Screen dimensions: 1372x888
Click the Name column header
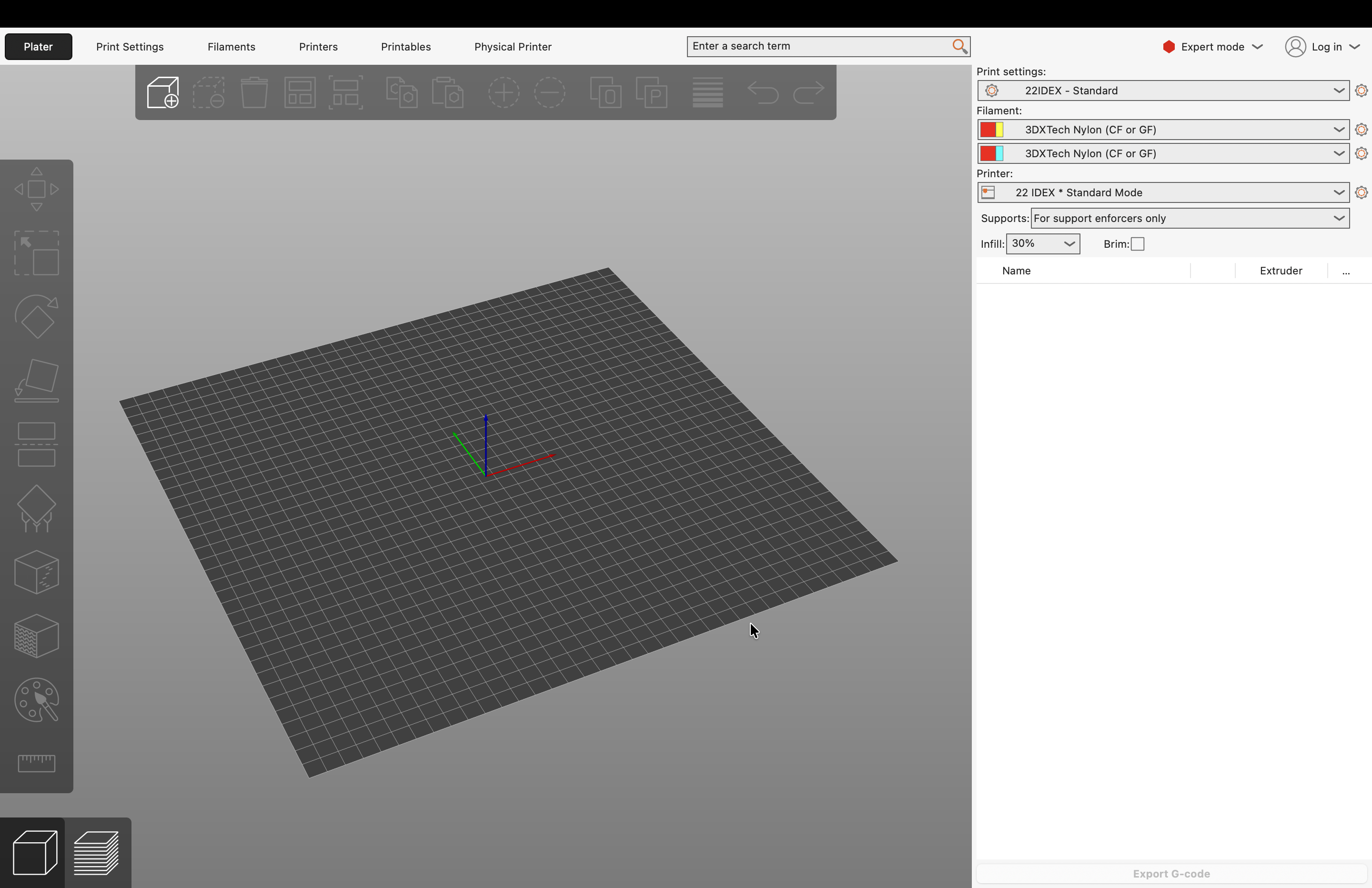1016,271
